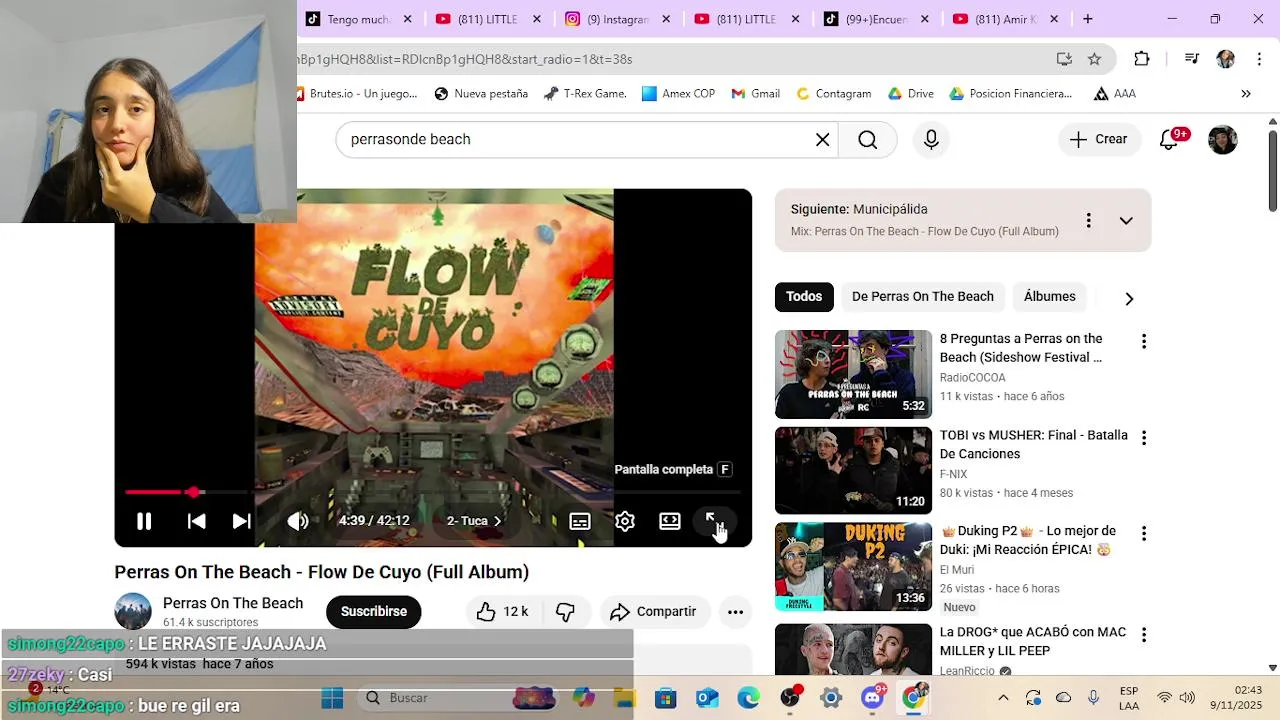Dislike the video thumbs-down button

566,612
